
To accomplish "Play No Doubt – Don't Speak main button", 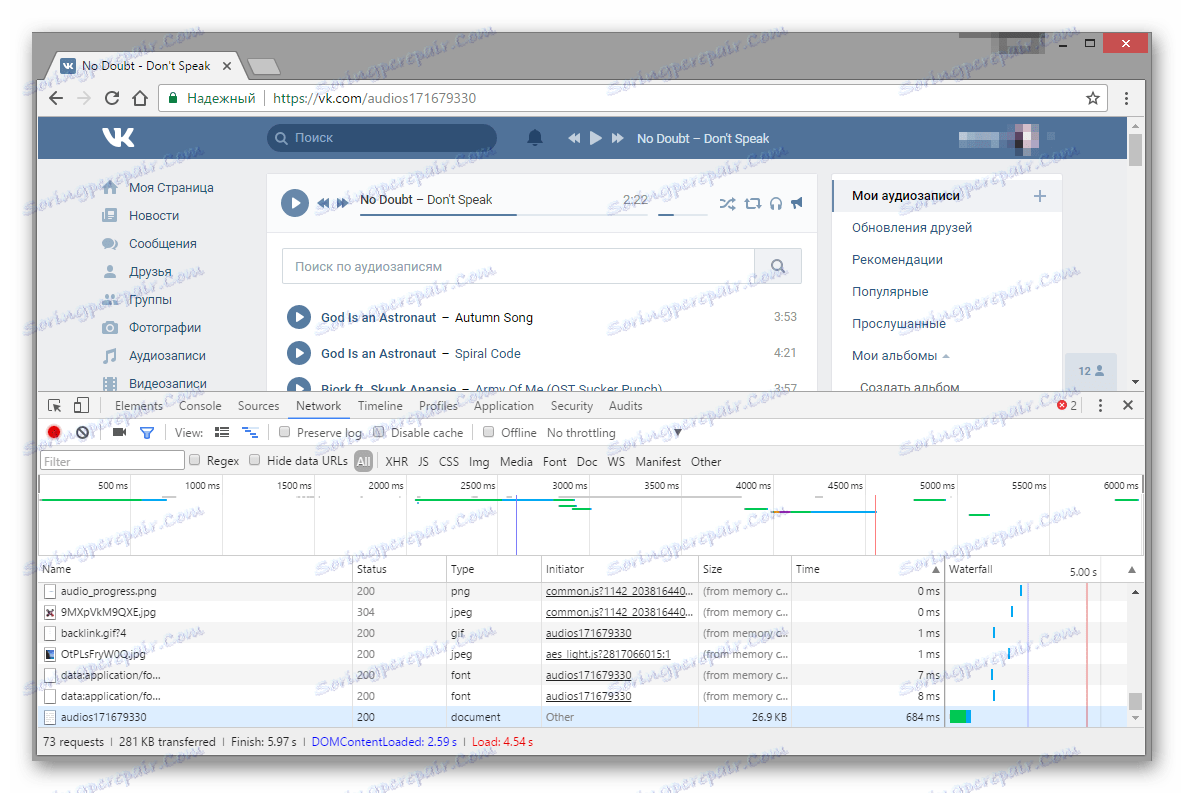I will tap(295, 202).
